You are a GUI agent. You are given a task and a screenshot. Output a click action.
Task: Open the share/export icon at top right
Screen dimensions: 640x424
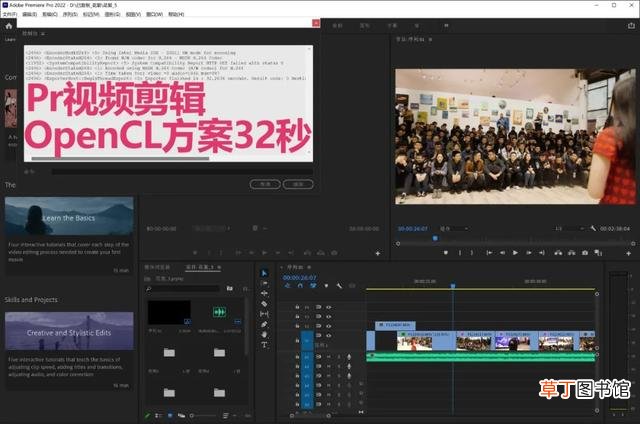pos(631,26)
